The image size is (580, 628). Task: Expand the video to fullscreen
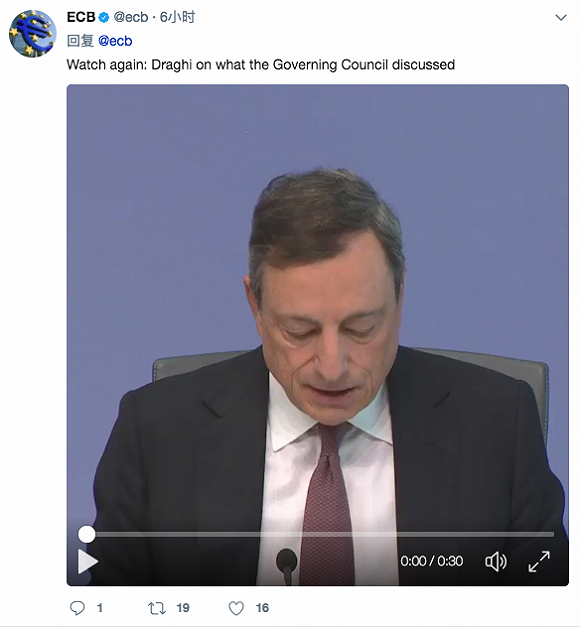pyautogui.click(x=539, y=562)
